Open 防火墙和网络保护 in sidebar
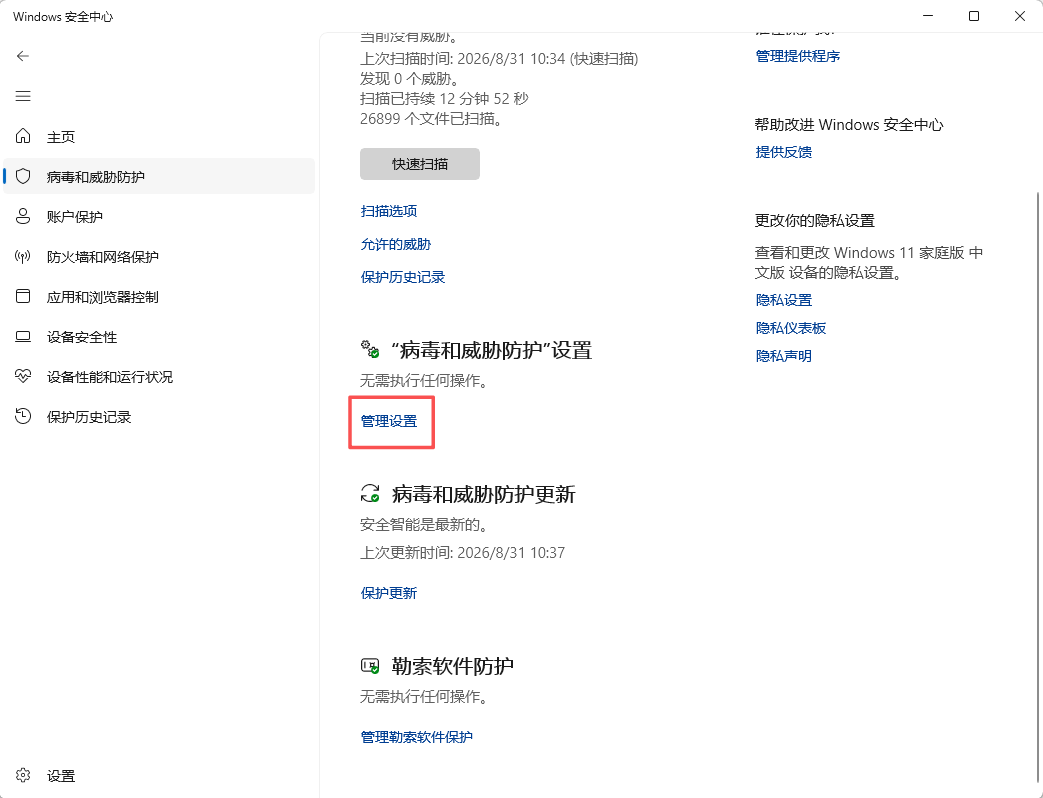This screenshot has width=1043, height=798. [159, 257]
